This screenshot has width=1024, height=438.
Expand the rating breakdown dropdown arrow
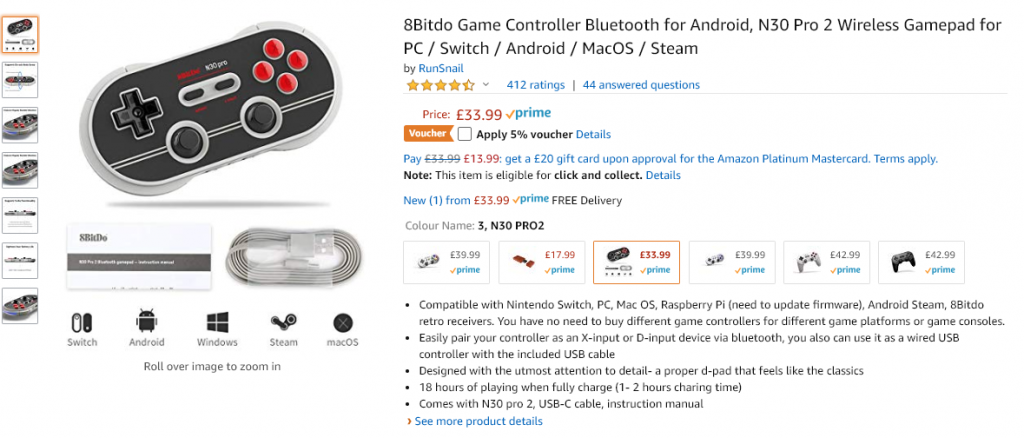click(485, 85)
